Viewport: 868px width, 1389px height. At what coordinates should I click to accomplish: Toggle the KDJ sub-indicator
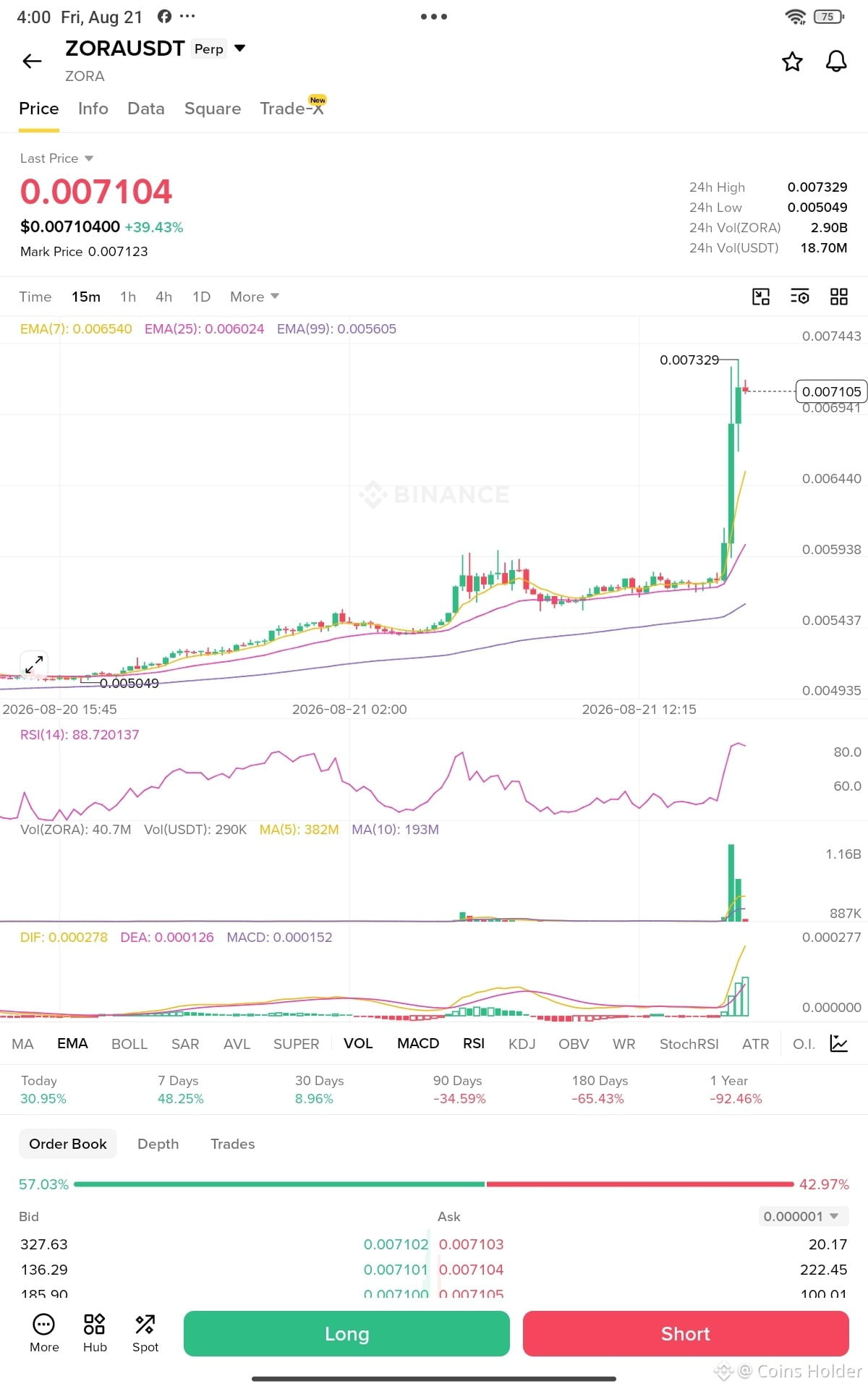coord(522,1044)
